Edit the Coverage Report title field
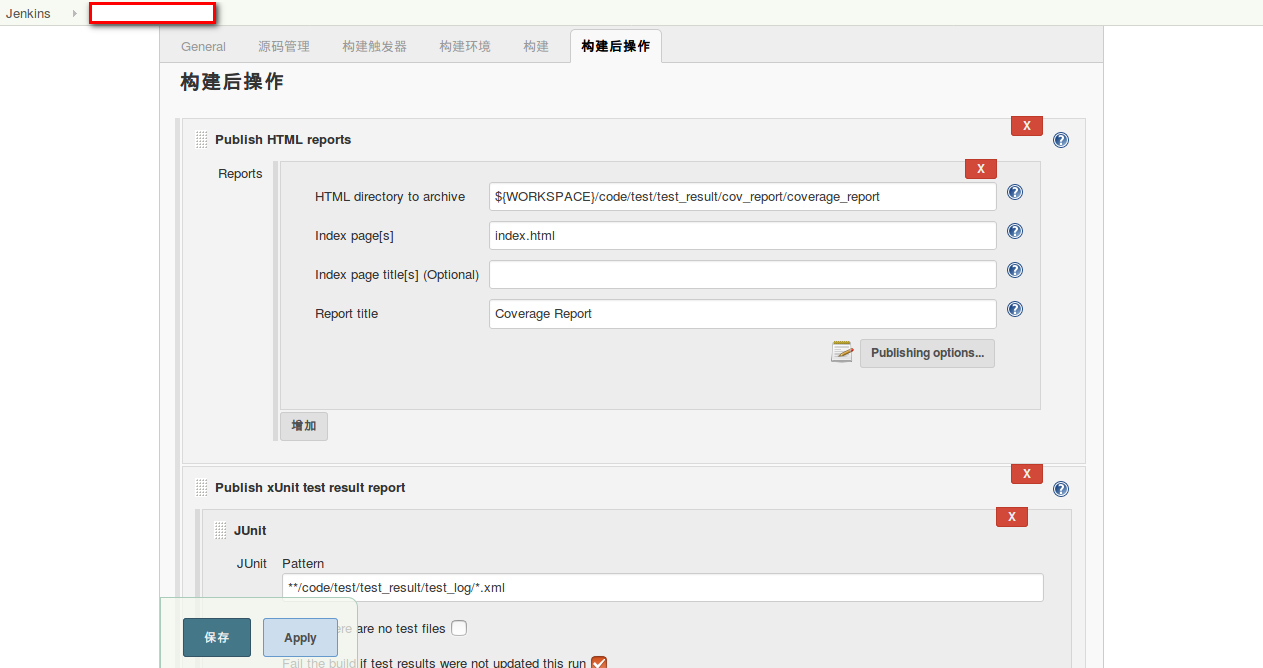Screen dimensions: 1263x668 click(x=743, y=314)
